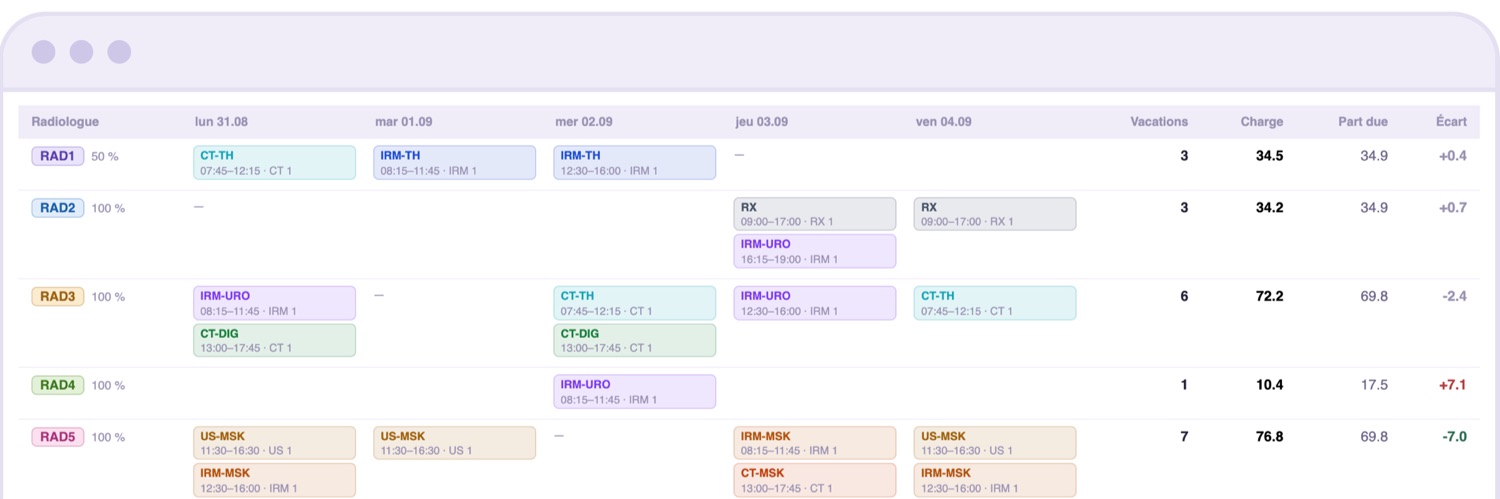The width and height of the screenshot is (1500, 499).
Task: Click RAD3 écart value -2.4
Action: click(x=1453, y=297)
